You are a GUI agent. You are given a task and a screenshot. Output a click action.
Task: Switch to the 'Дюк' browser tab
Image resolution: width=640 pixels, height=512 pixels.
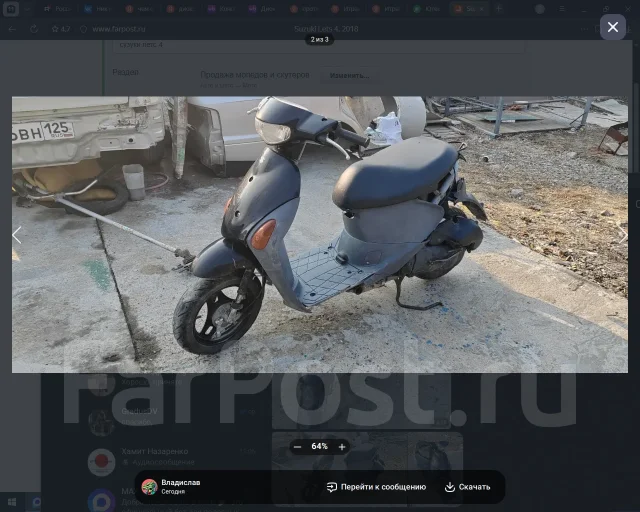(x=263, y=9)
